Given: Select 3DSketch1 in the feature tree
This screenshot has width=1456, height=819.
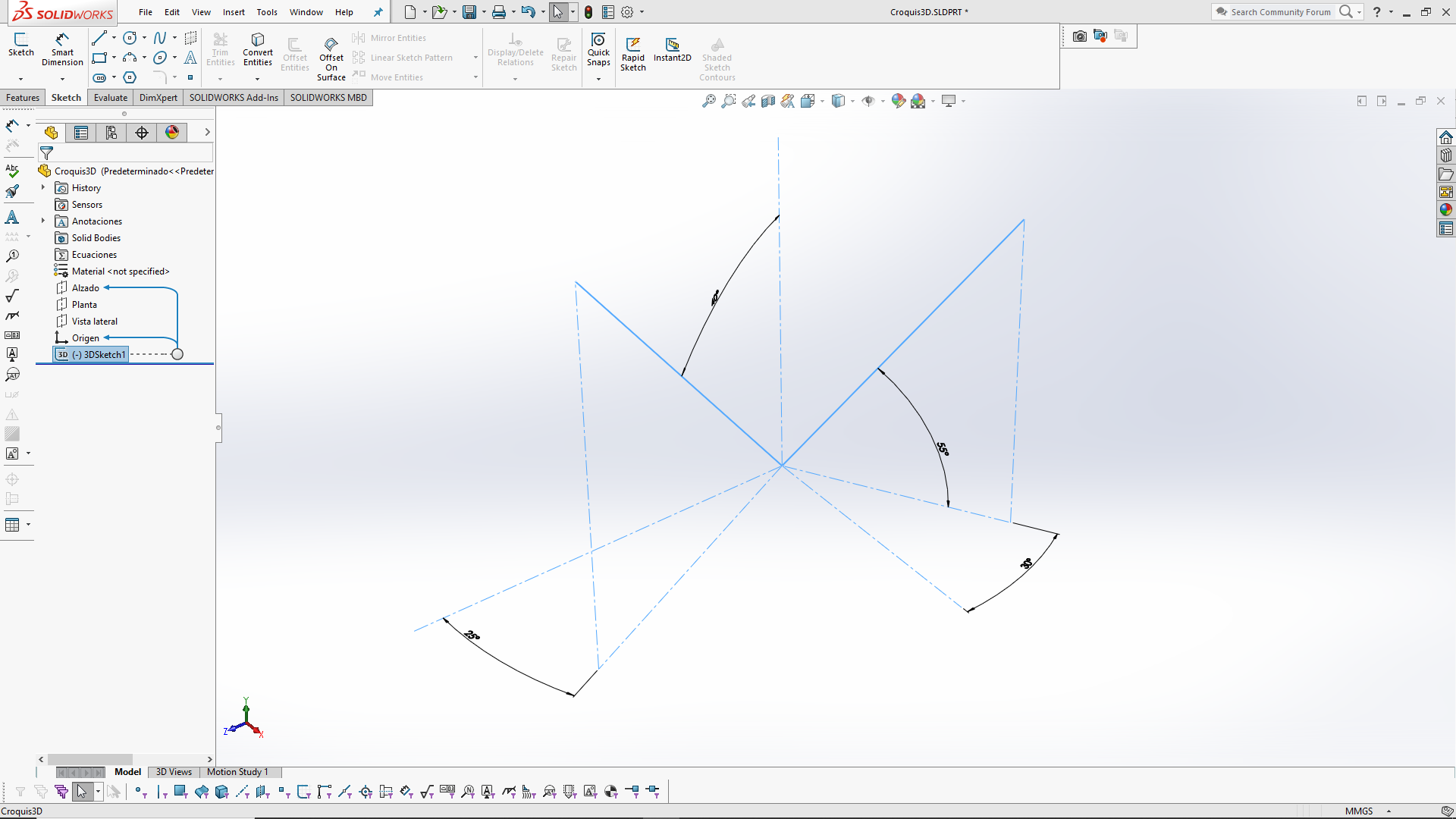Looking at the screenshot, I should click(97, 354).
